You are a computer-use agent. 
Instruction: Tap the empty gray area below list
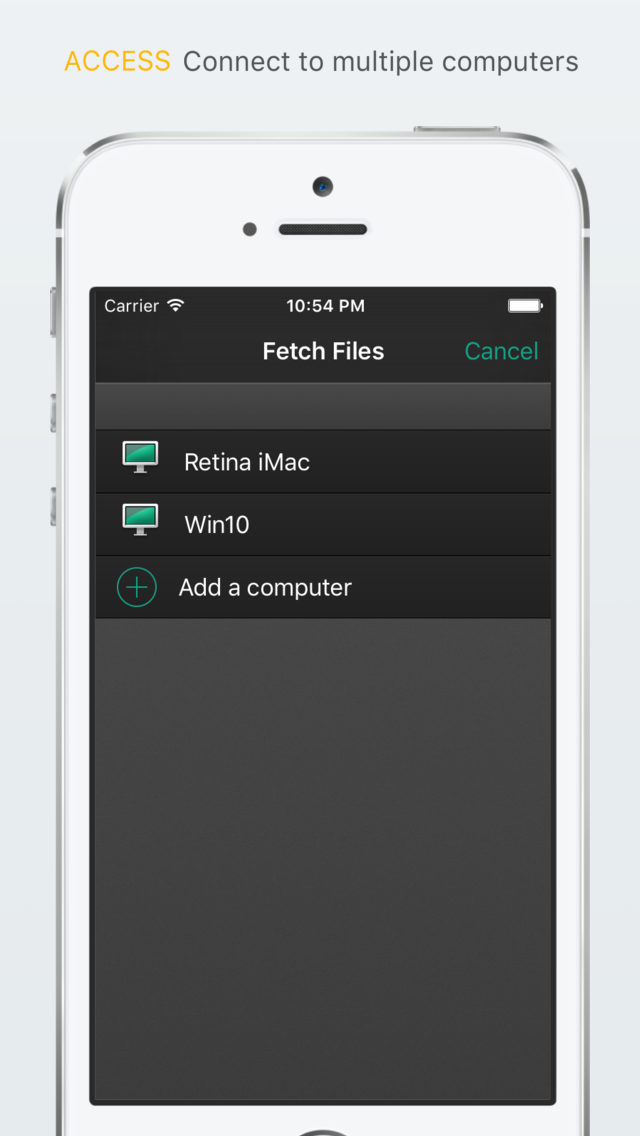pos(323,859)
